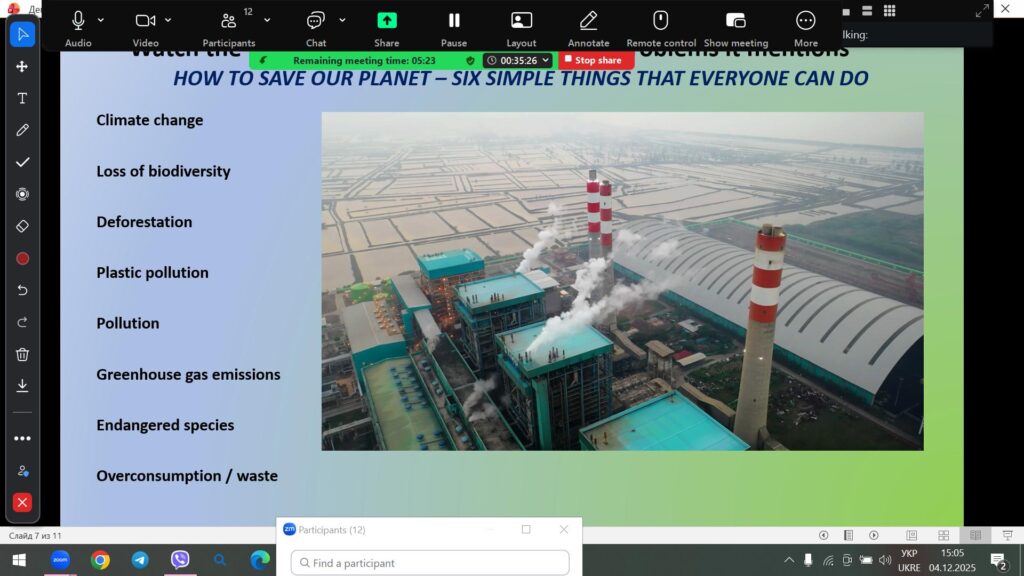
Task: Choose the Eraser annotation tool
Action: pos(22,226)
